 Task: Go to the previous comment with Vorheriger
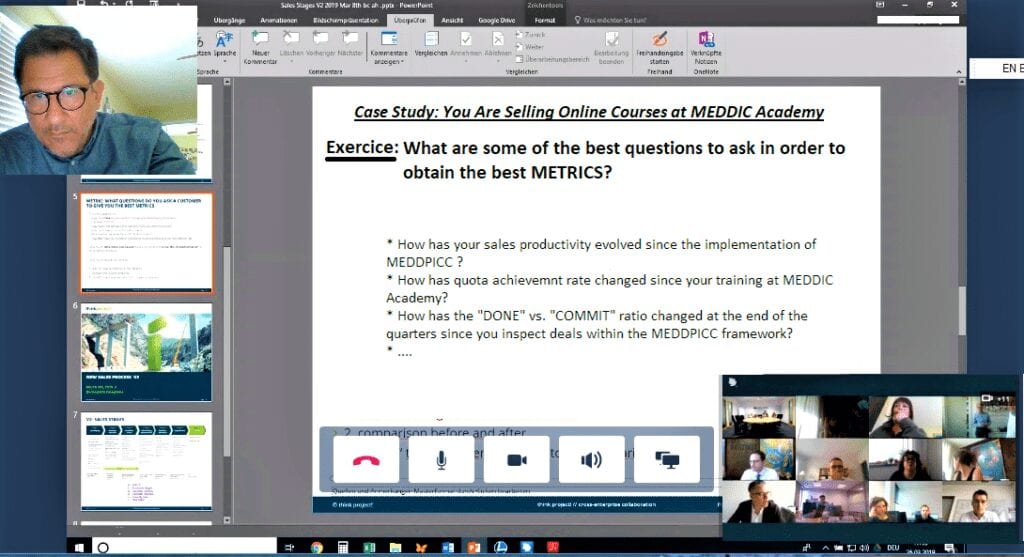(321, 43)
